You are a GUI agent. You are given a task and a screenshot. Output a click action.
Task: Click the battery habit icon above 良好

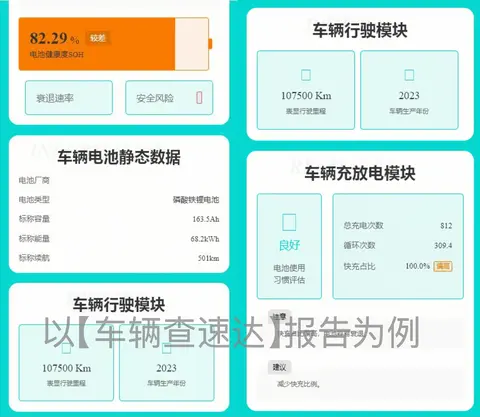(x=289, y=222)
